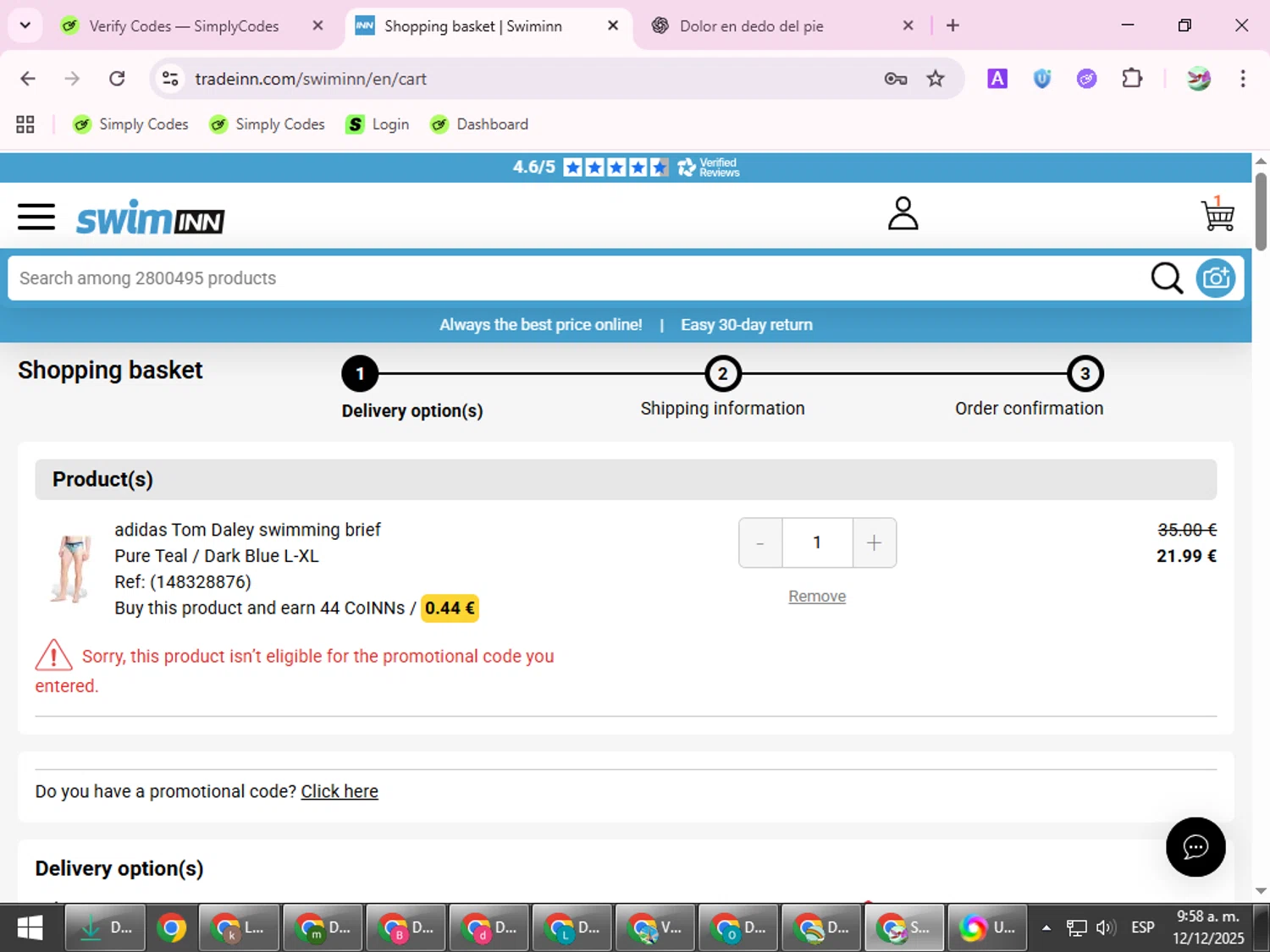Screen dimensions: 1270x952
Task: Open a new browser tab
Action: coord(952,25)
